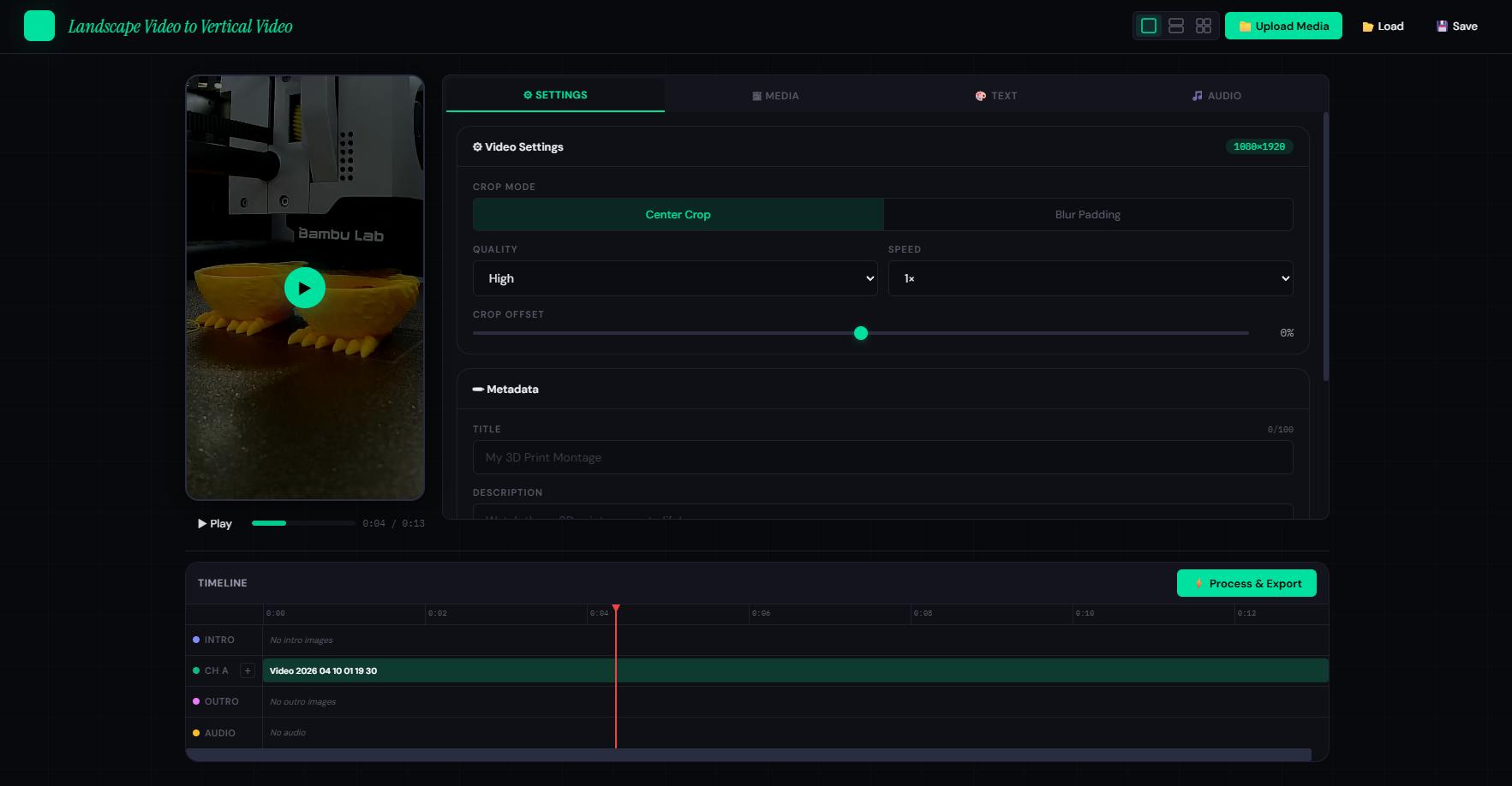The image size is (1512, 786).
Task: Click the Load button
Action: coord(1383,27)
